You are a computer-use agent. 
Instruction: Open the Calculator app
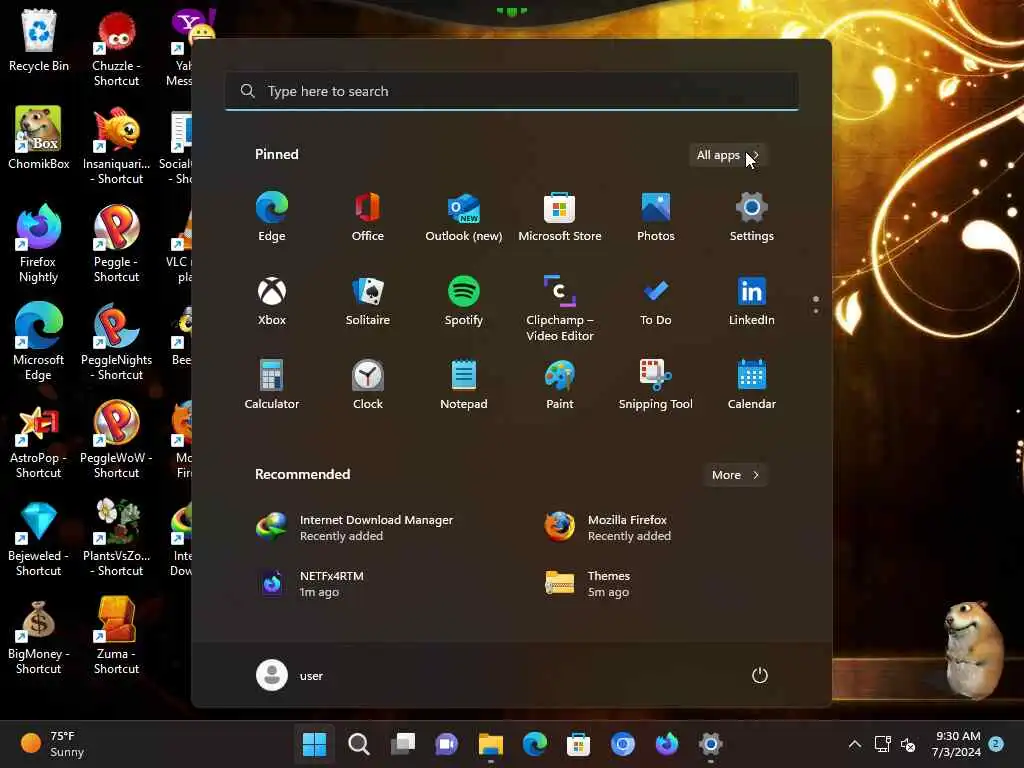(272, 385)
